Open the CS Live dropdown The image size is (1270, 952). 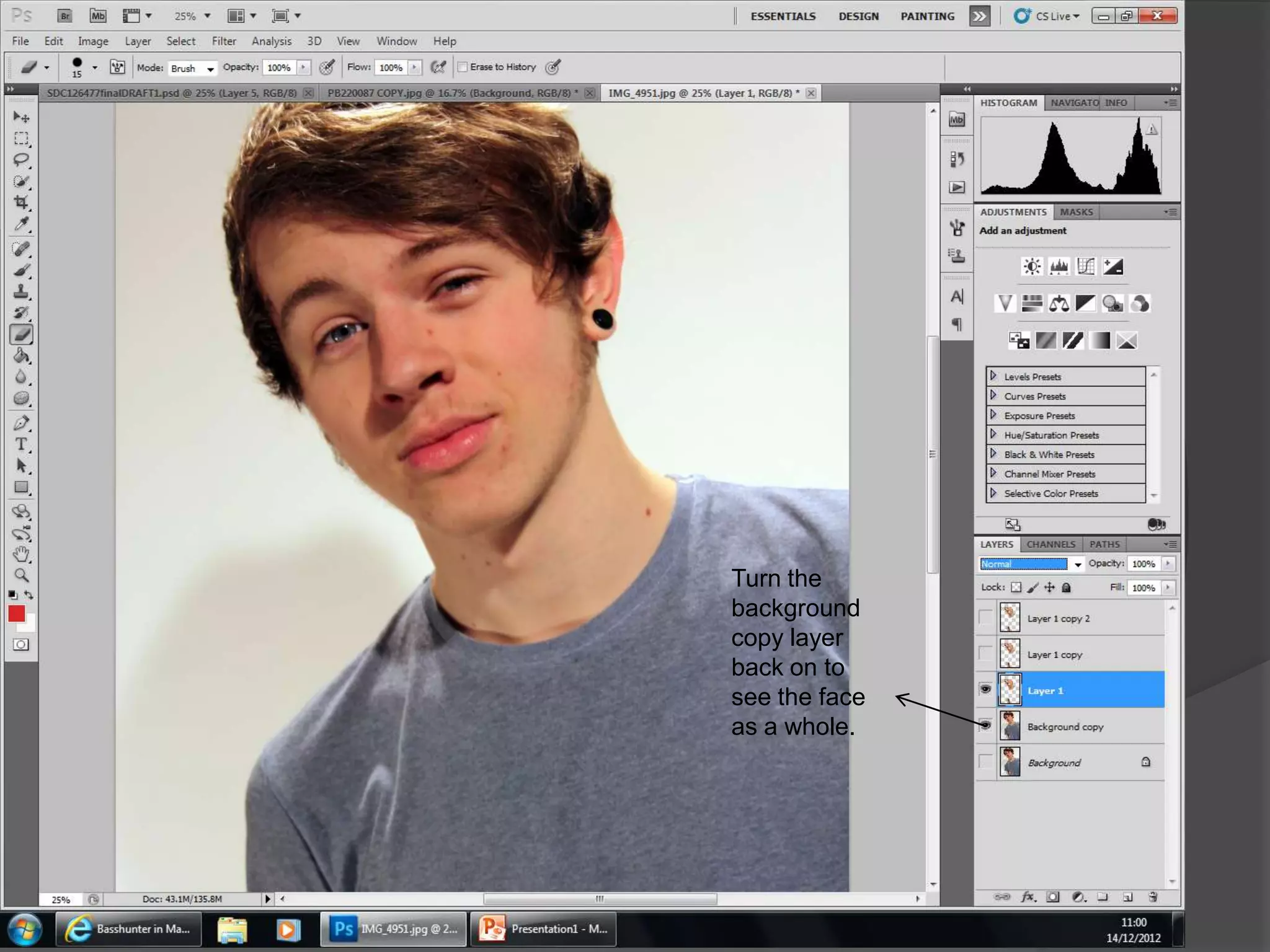click(x=1047, y=16)
